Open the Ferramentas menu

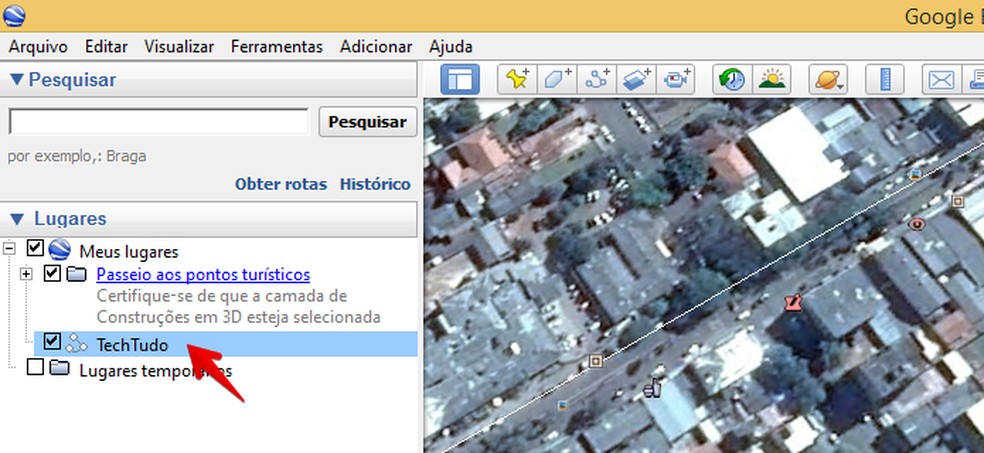click(276, 47)
